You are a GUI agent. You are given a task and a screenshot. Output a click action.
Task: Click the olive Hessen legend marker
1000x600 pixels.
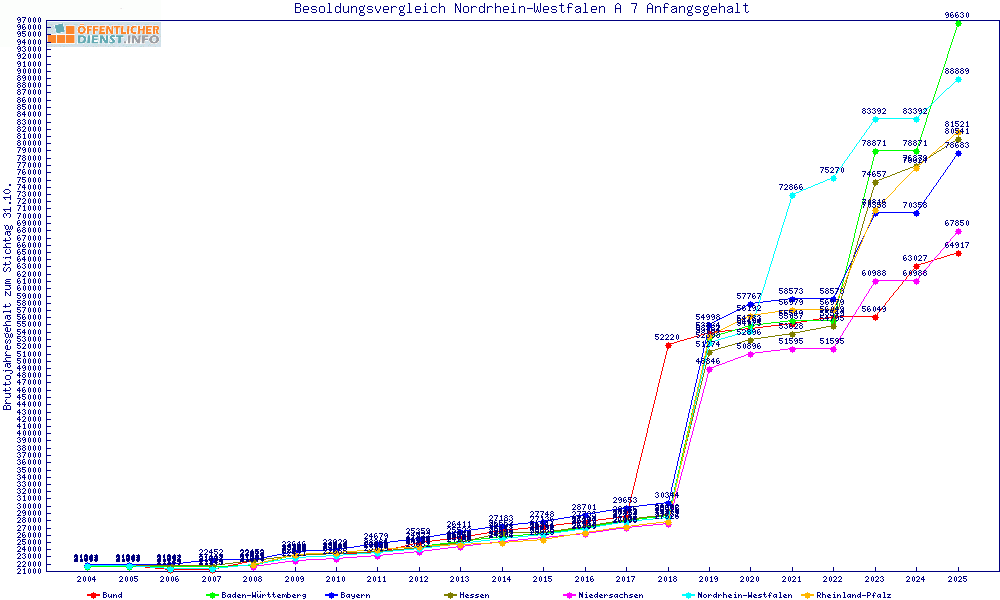click(x=449, y=595)
